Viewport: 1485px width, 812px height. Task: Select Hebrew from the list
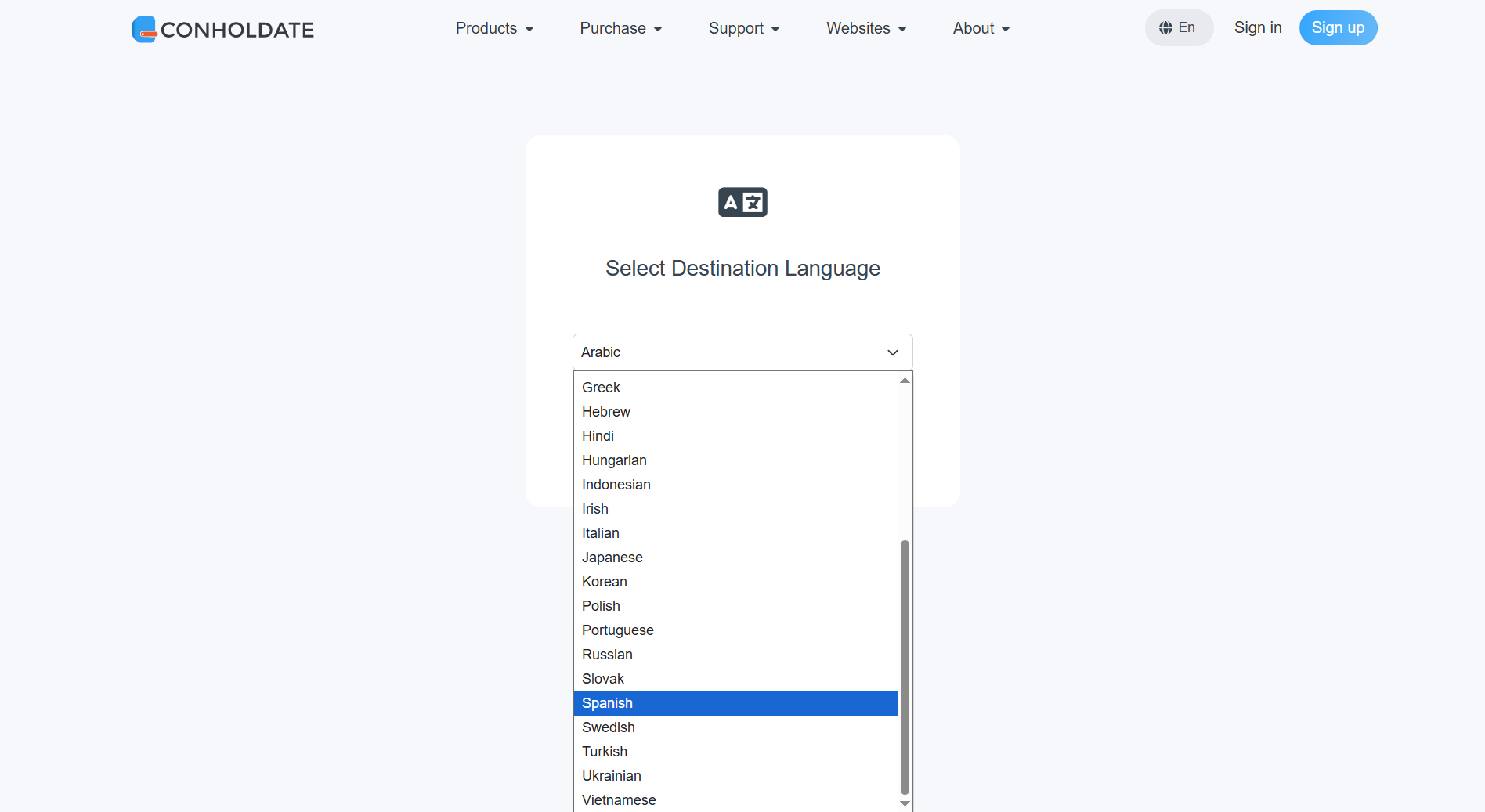click(735, 412)
